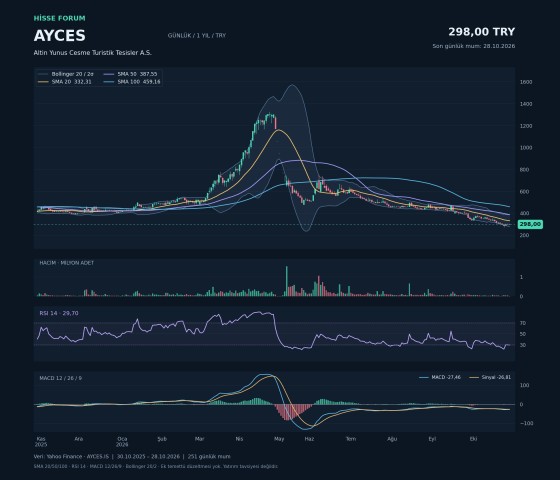
Task: Click the blue MACD legend line swatch
Action: [424, 377]
